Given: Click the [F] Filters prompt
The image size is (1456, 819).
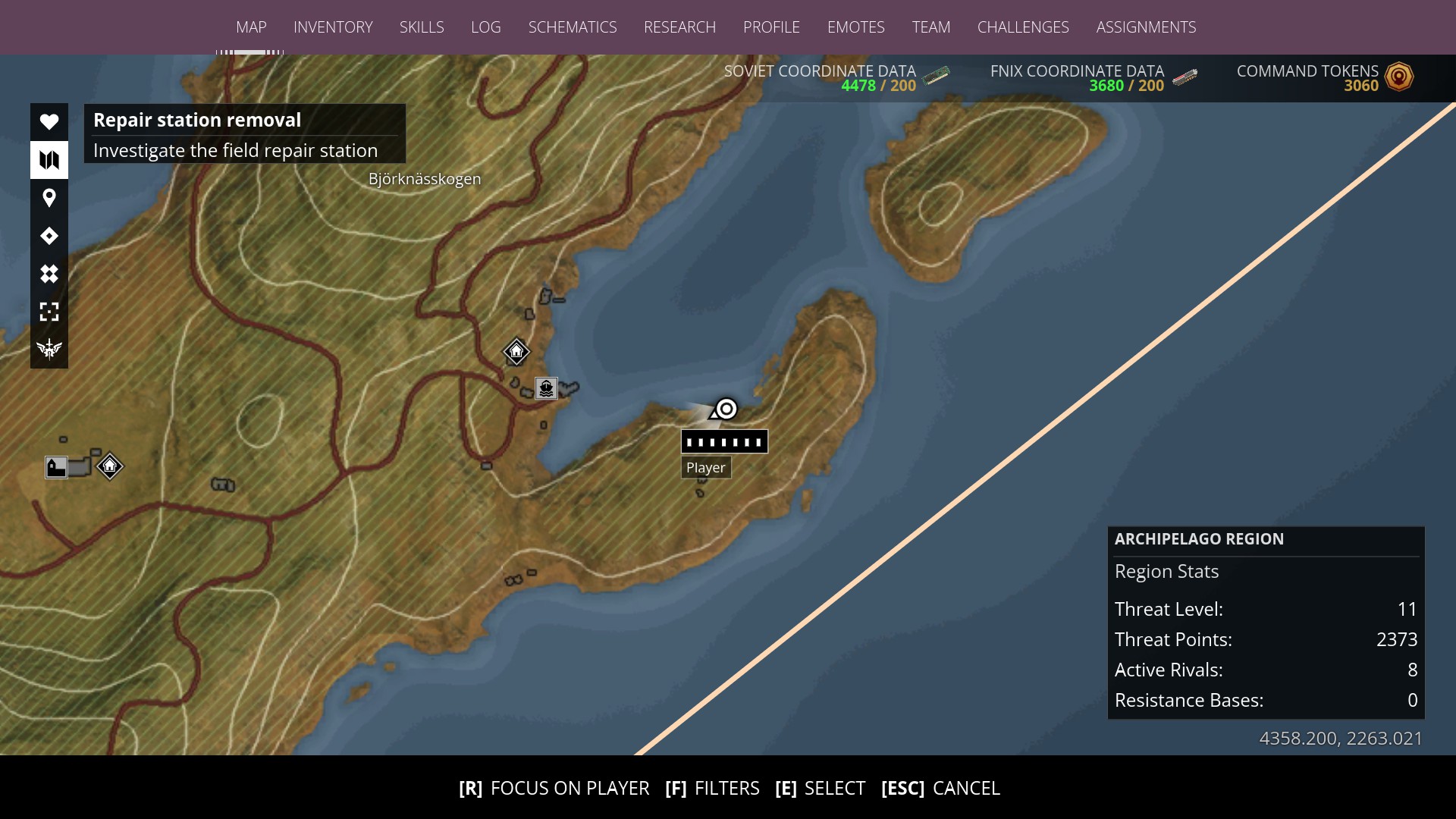Looking at the screenshot, I should tap(712, 789).
